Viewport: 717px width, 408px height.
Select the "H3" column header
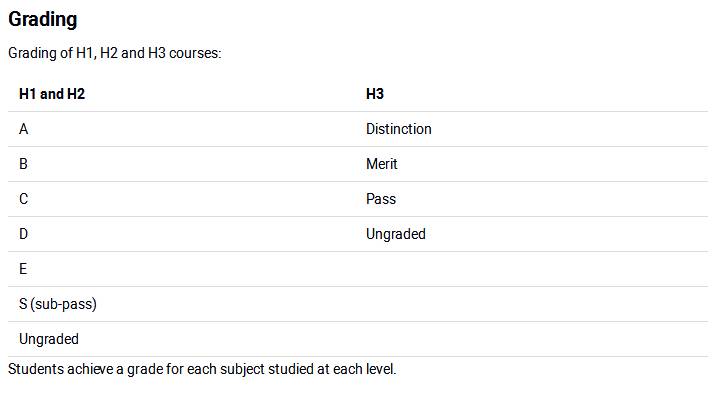click(x=375, y=94)
